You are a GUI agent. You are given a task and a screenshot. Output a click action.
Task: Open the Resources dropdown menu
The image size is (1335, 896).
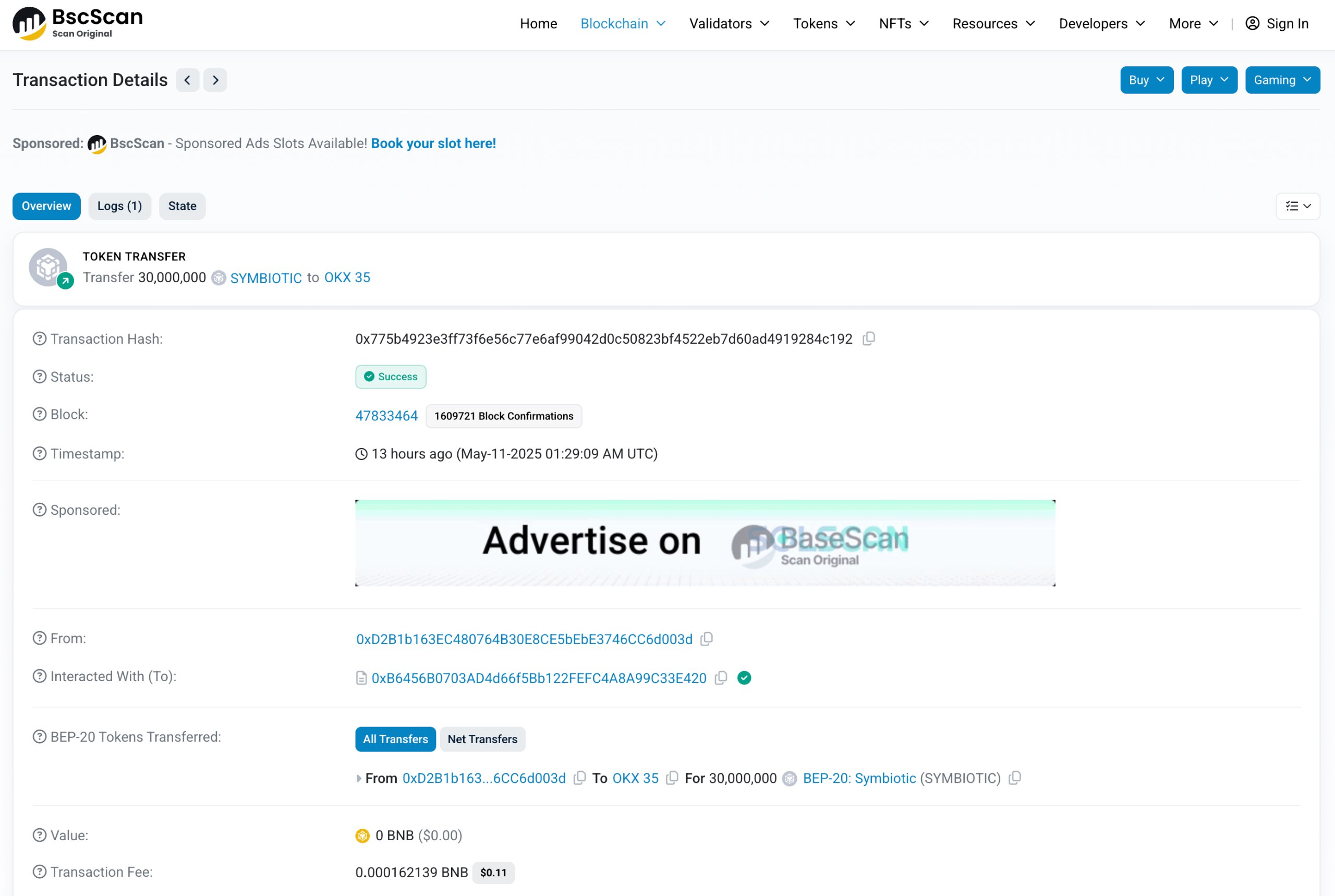(x=993, y=23)
